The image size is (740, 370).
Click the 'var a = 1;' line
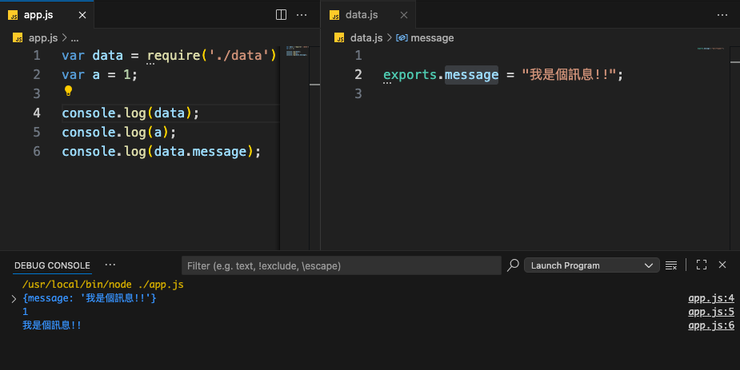[x=100, y=75]
